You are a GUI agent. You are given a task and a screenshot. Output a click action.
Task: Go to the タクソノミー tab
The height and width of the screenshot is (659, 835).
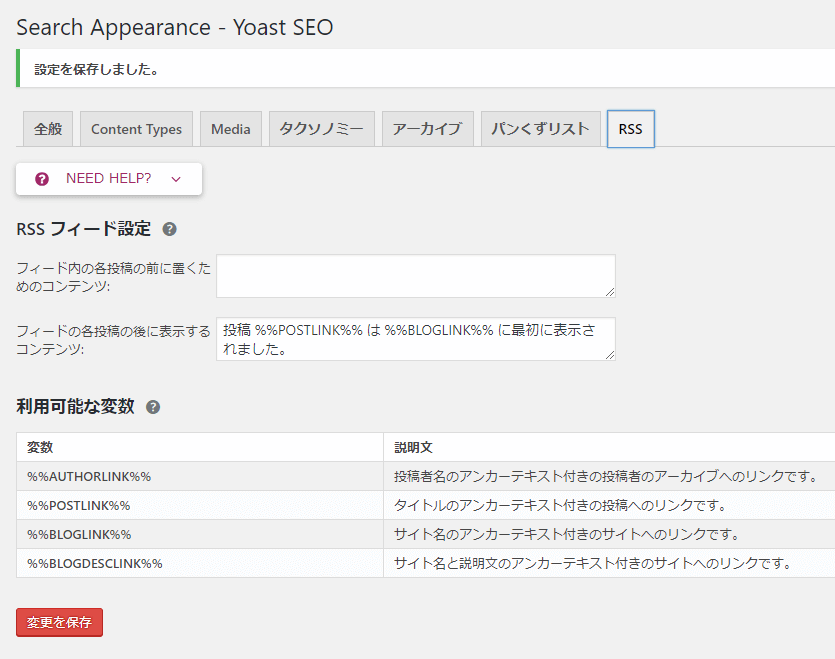(x=322, y=129)
